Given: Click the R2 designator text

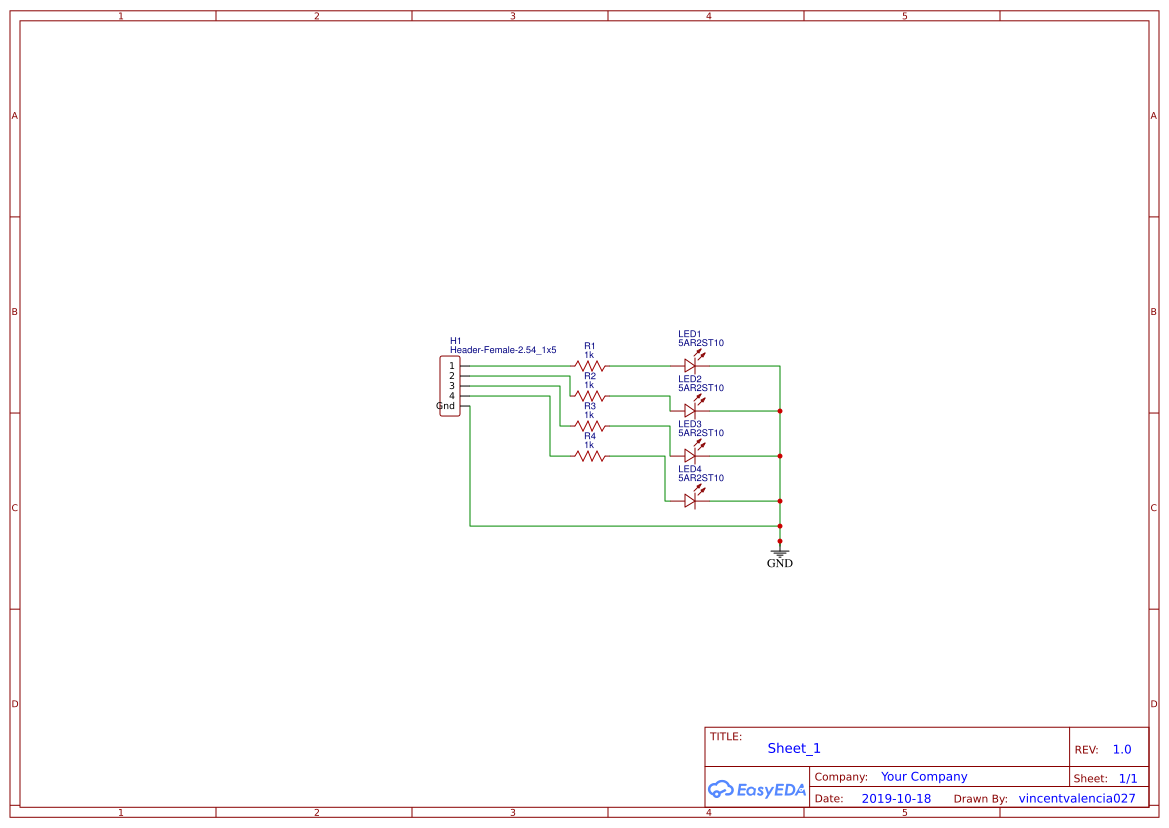Looking at the screenshot, I should (x=590, y=376).
